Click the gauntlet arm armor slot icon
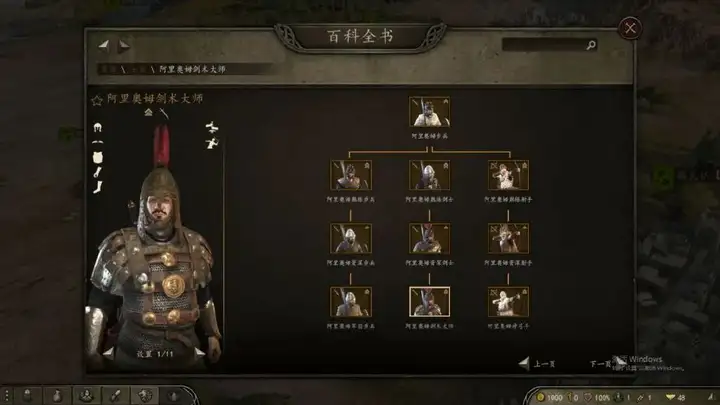 tap(97, 172)
